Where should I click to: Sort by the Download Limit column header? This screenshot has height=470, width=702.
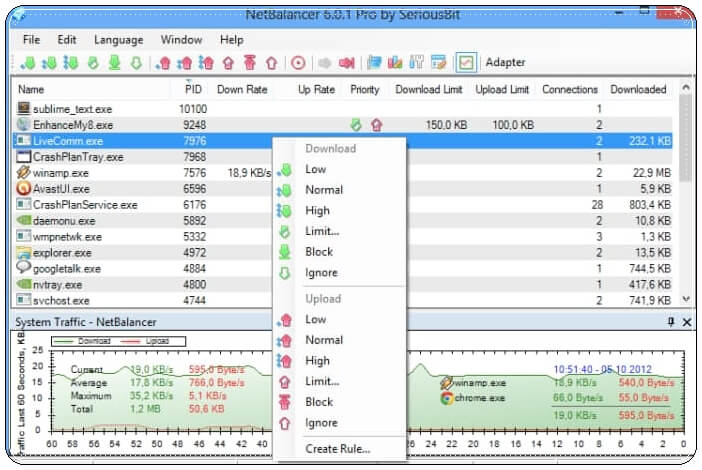tap(428, 89)
